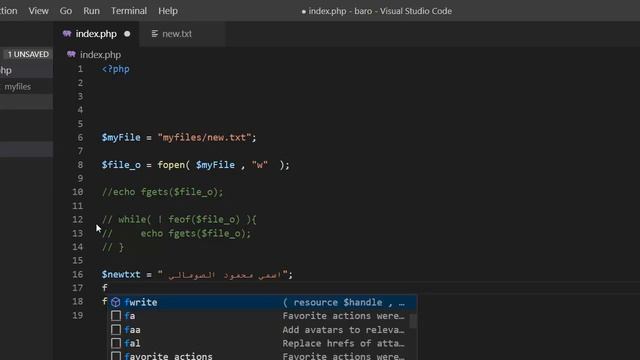This screenshot has height=360, width=640.
Task: Select the fal snippet suggestion
Action: (259, 343)
